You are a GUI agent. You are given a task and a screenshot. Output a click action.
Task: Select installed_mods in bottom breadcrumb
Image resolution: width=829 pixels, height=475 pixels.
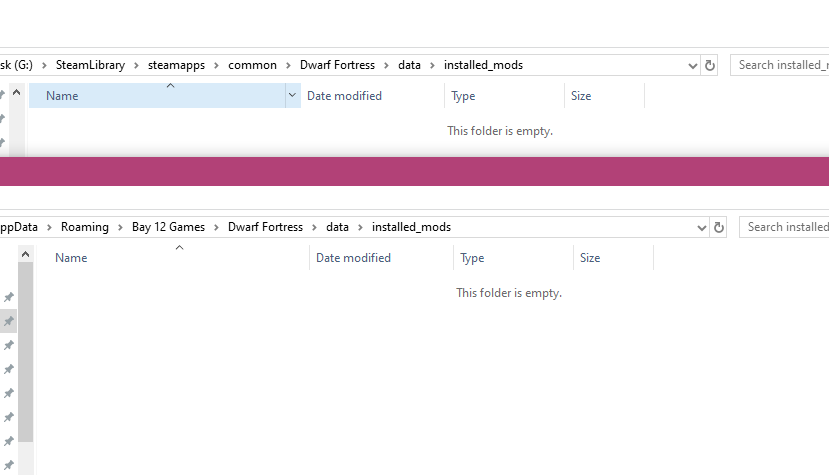point(411,227)
